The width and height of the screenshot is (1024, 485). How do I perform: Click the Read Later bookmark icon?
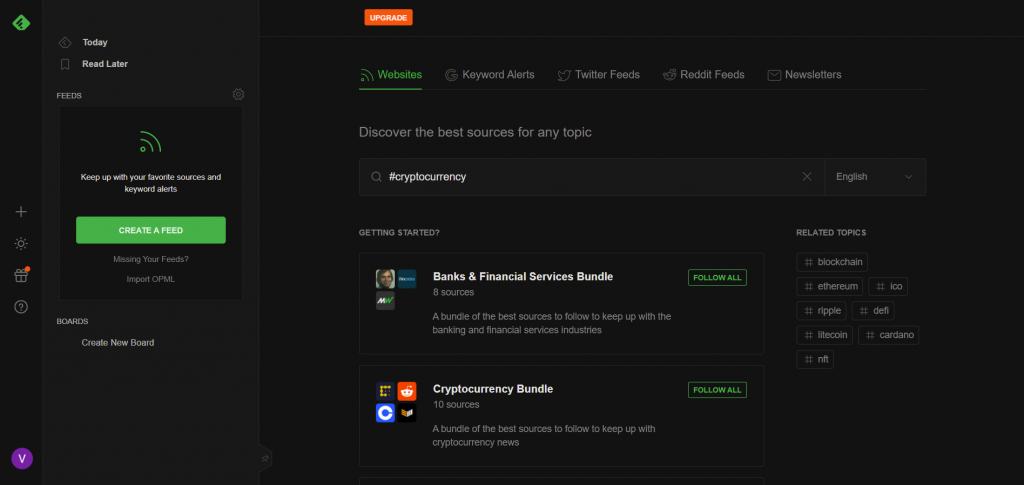click(x=65, y=64)
